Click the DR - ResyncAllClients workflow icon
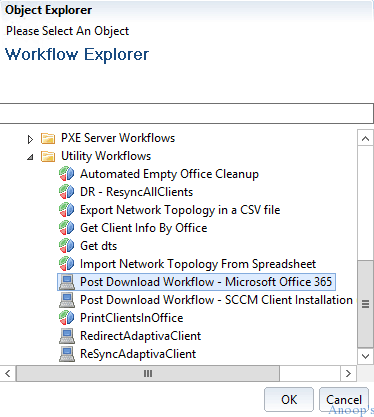 (x=67, y=192)
